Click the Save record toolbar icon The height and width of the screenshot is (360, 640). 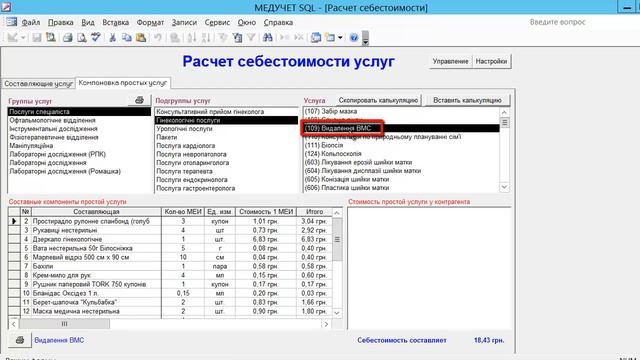[37, 38]
